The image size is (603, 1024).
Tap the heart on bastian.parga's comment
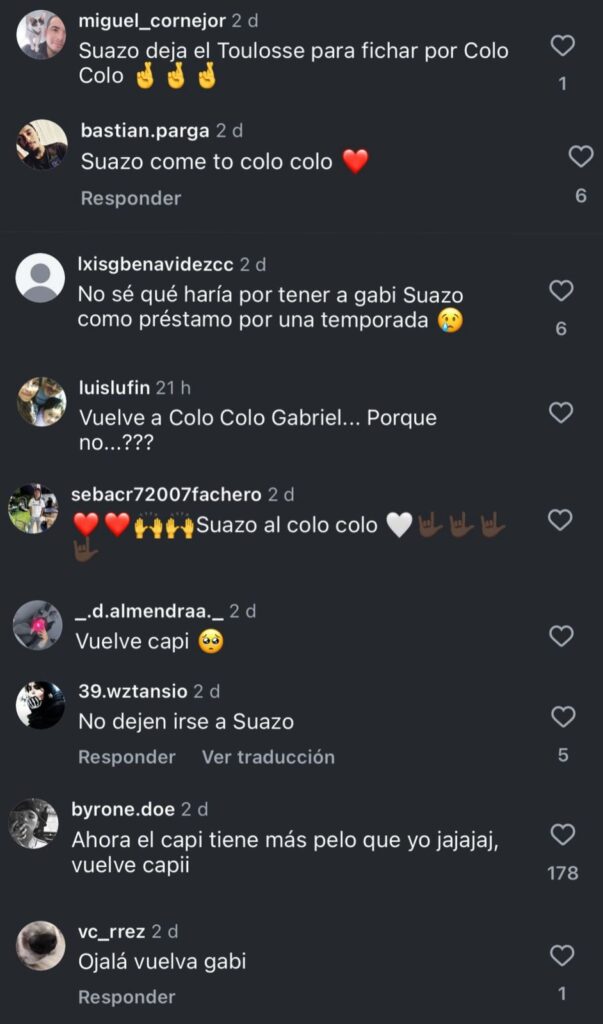pos(581,156)
